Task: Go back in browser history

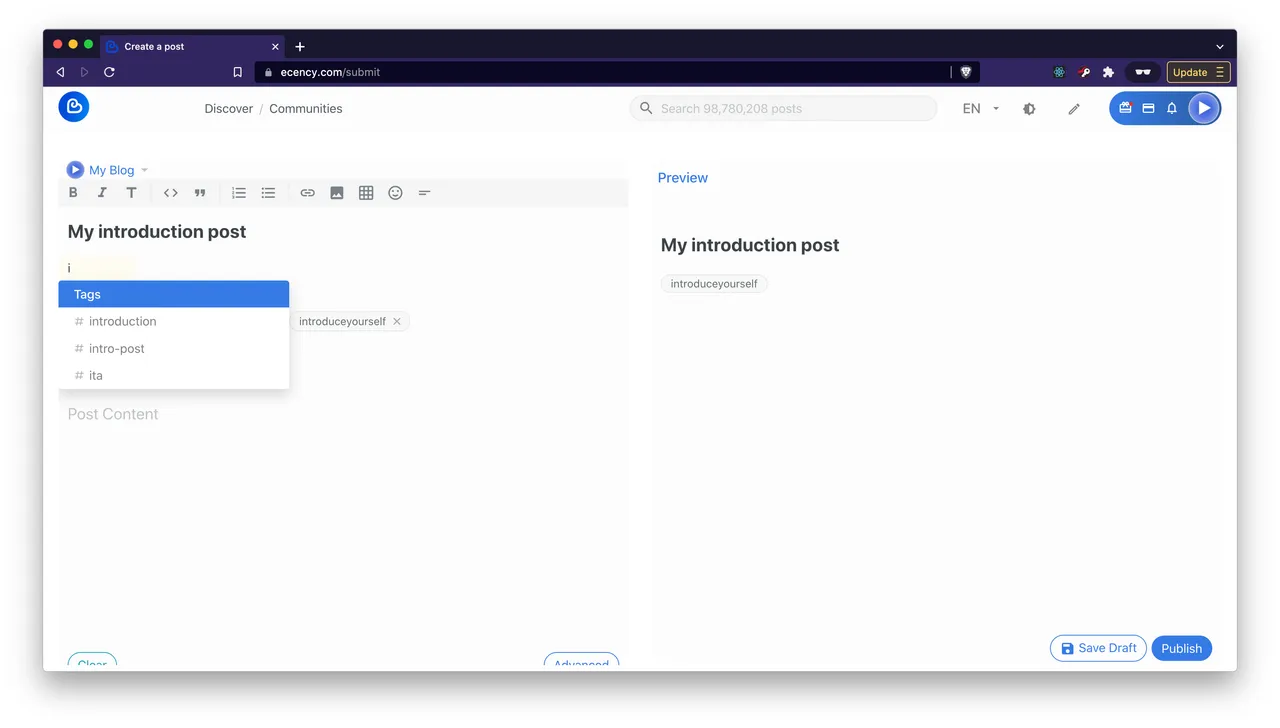Action: tap(60, 72)
